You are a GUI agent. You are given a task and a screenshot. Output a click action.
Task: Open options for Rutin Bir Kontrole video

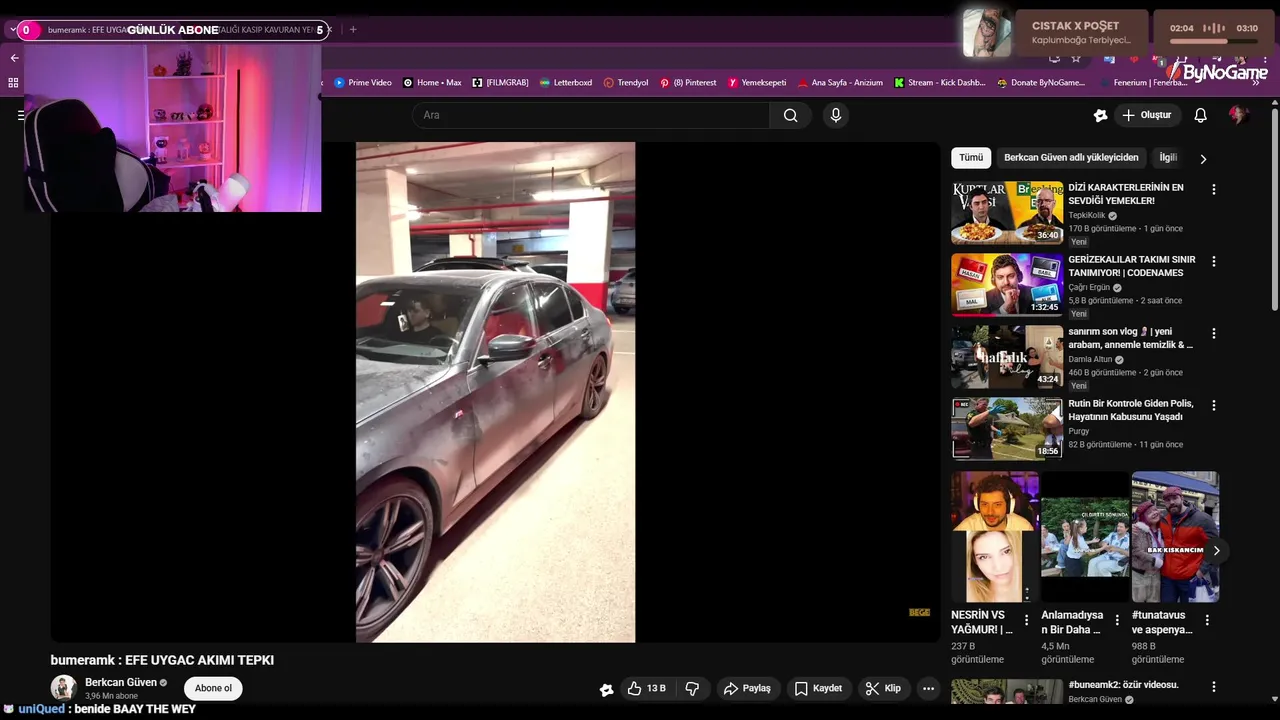pyautogui.click(x=1214, y=405)
